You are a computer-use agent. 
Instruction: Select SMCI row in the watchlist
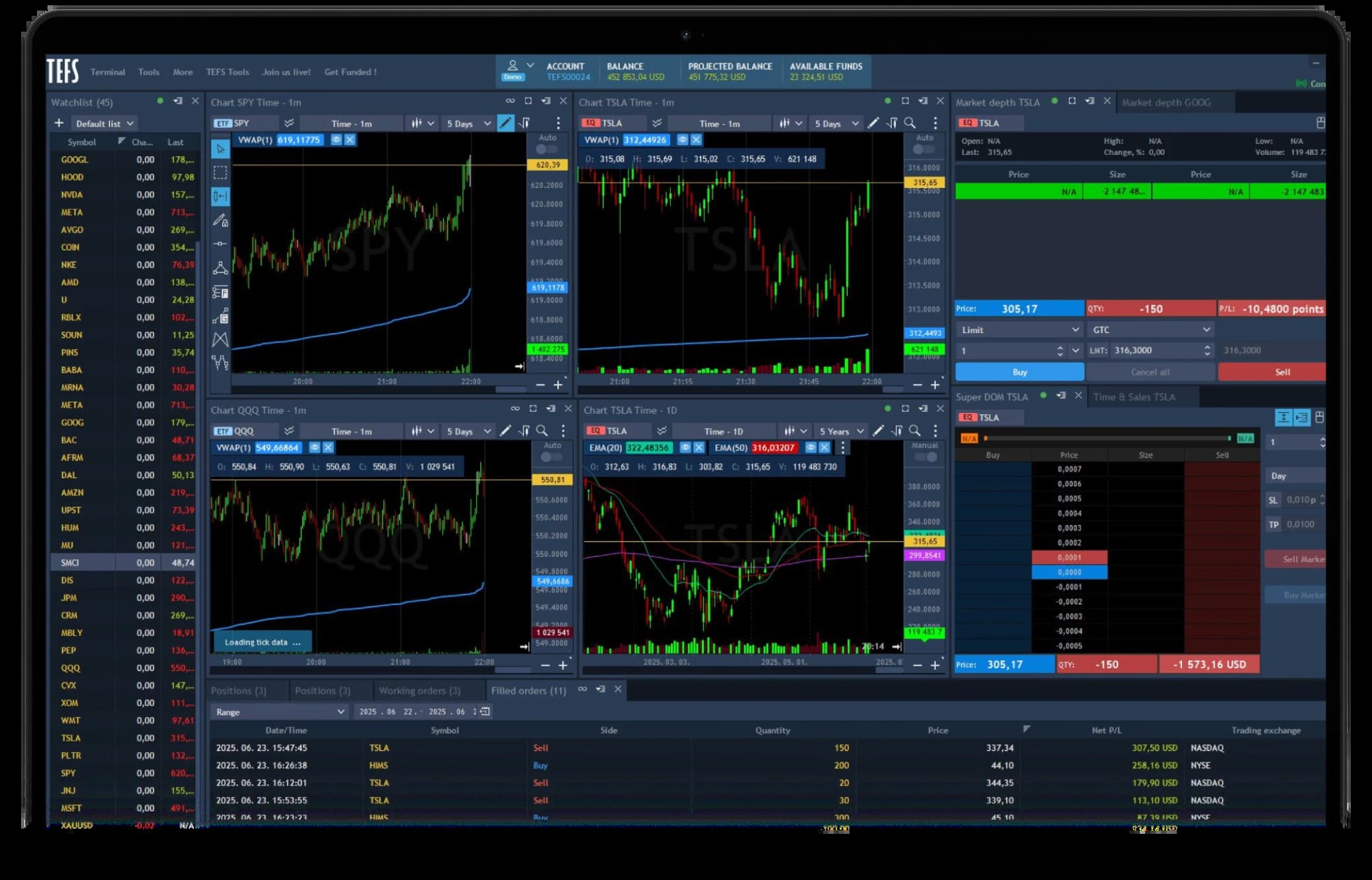tap(123, 563)
